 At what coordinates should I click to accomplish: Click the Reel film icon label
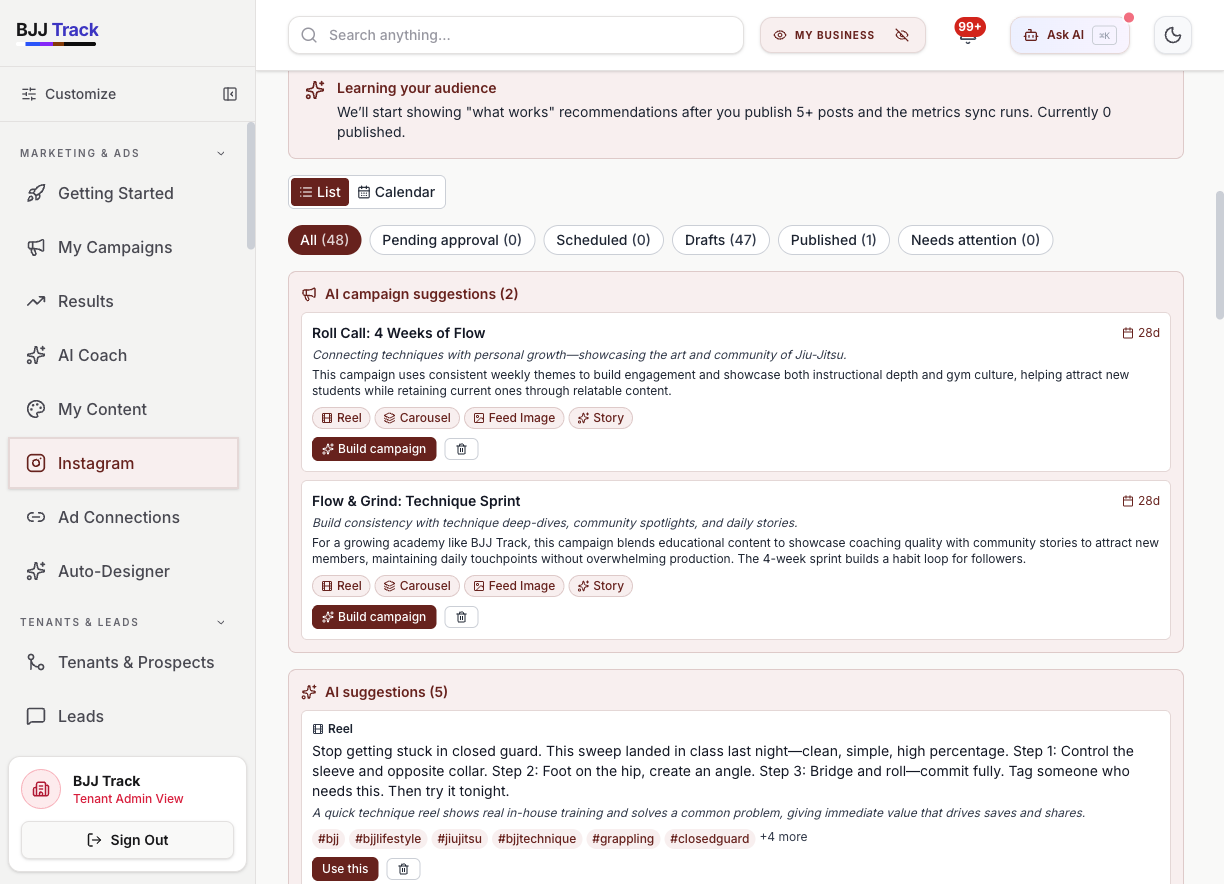[333, 729]
